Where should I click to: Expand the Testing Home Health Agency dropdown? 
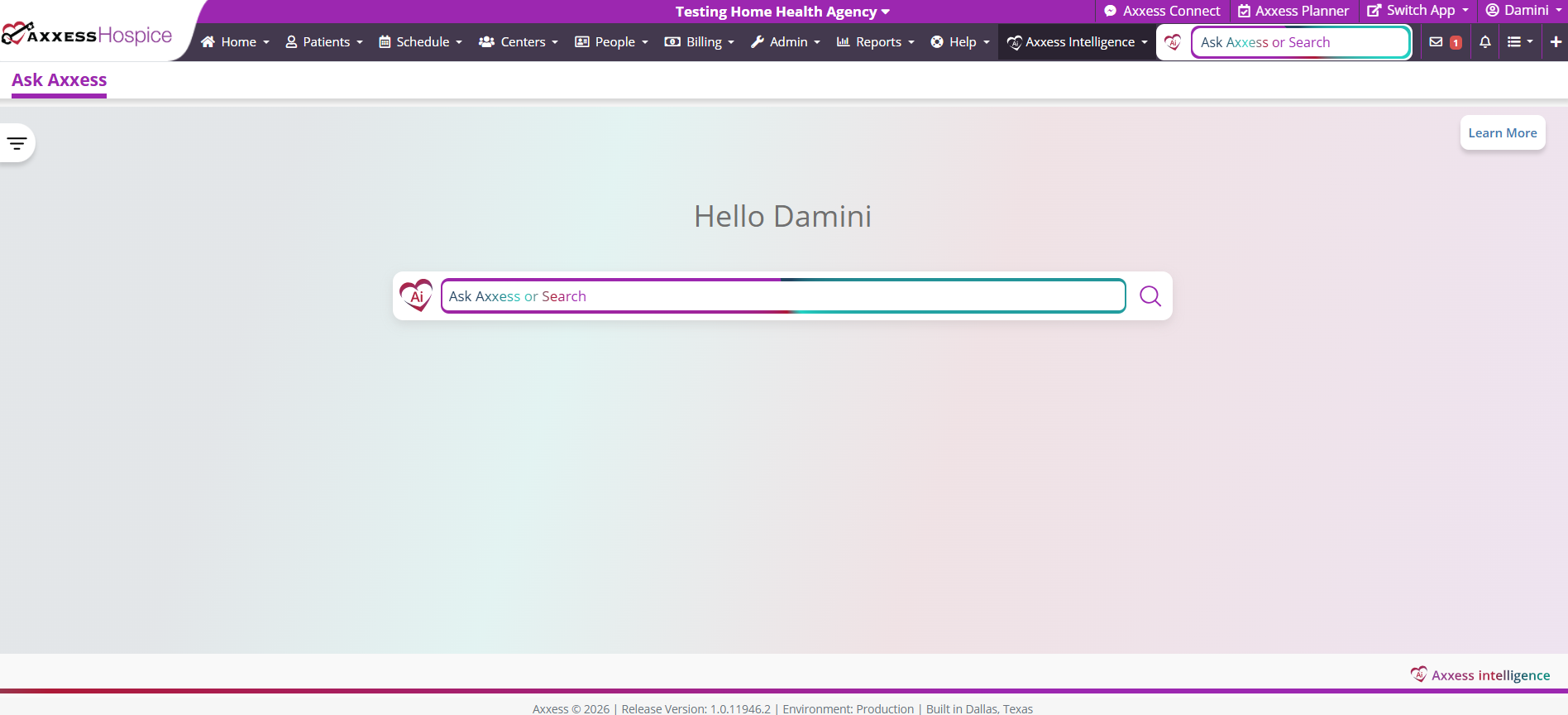click(x=782, y=12)
